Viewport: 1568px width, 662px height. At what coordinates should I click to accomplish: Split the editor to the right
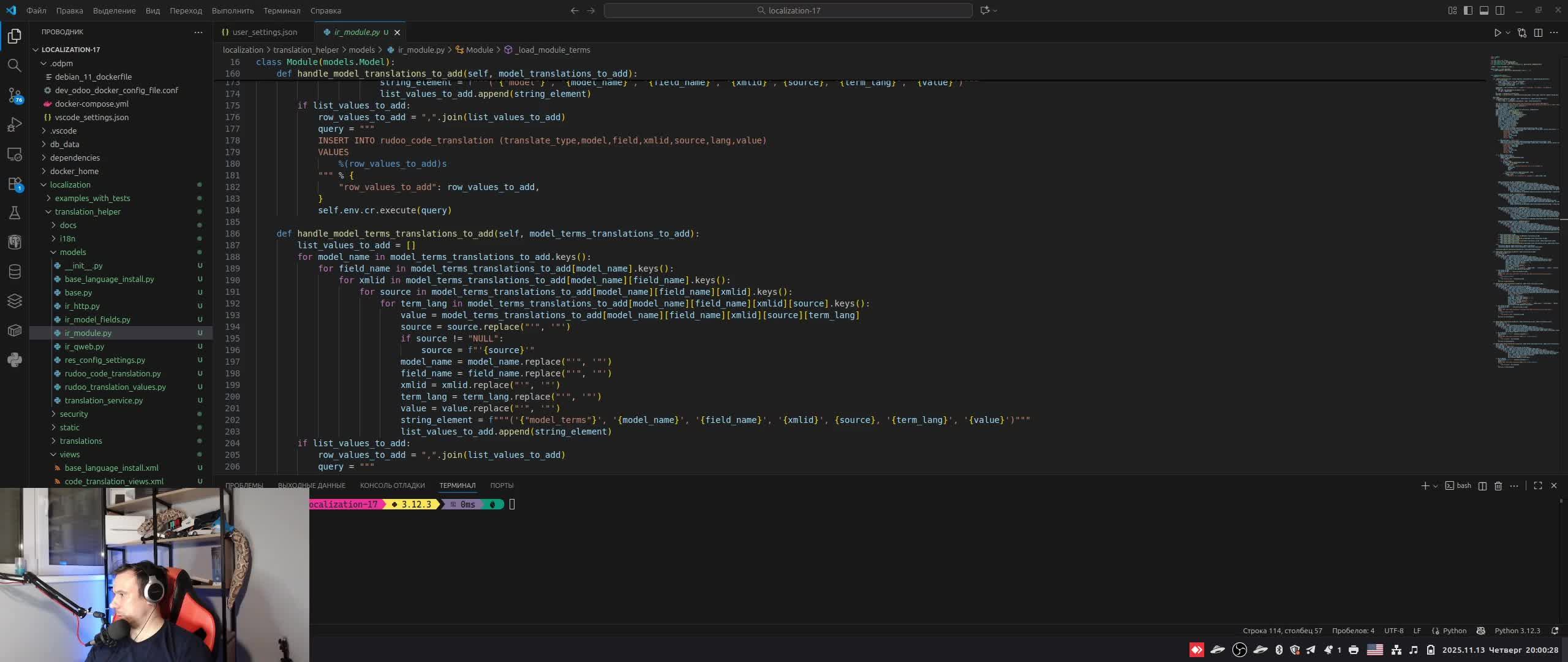point(1538,32)
